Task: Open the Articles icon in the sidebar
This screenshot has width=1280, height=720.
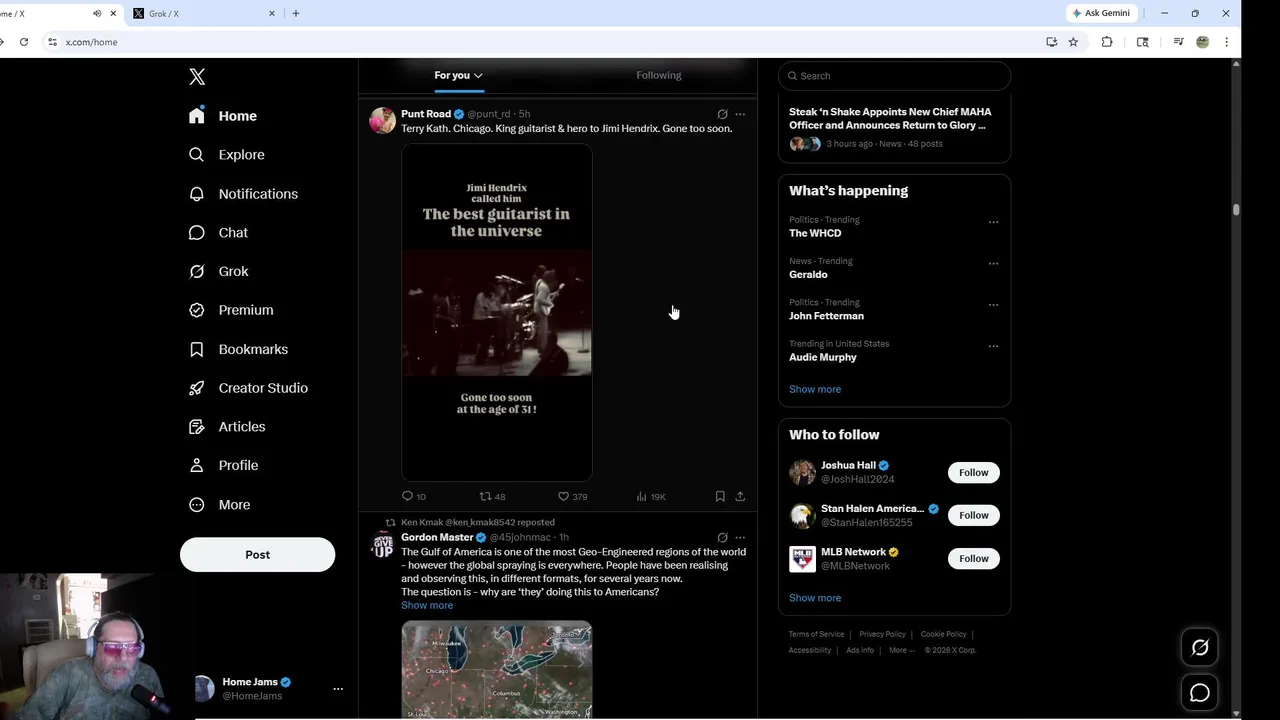Action: [197, 426]
